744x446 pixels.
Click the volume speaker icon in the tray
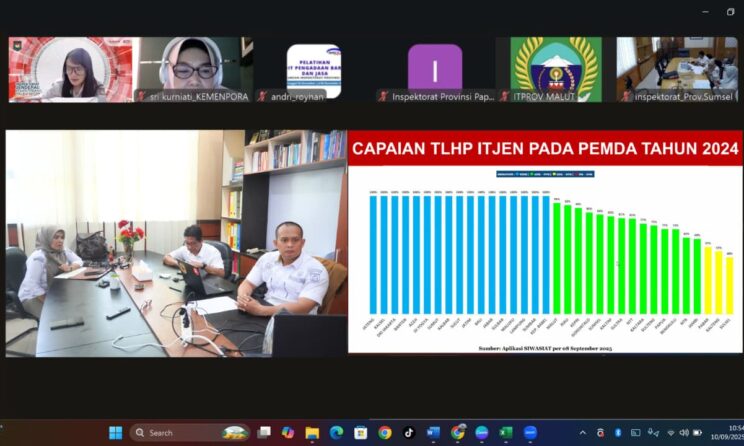click(686, 432)
